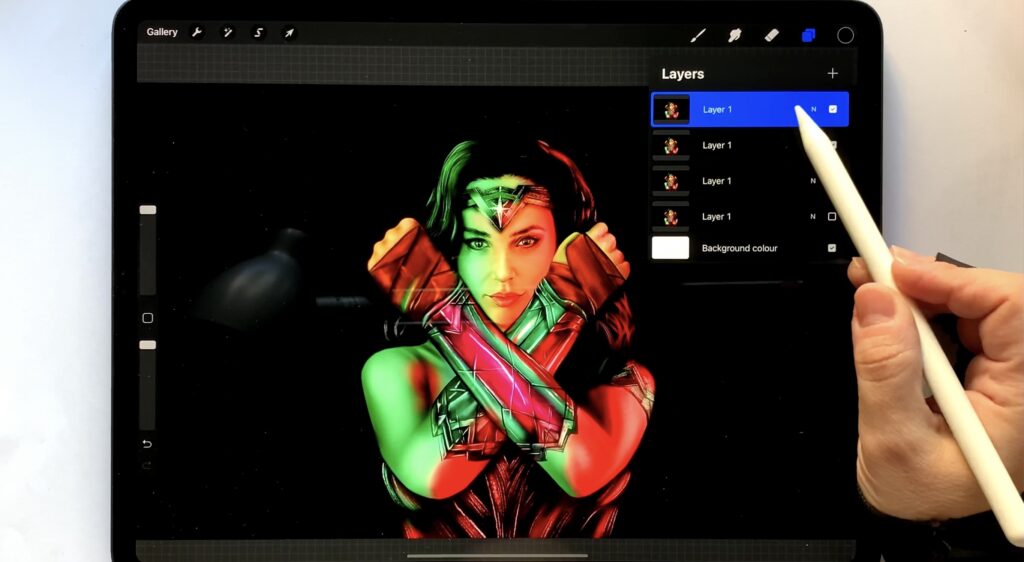Show the bottom unchecked Layer 1
Screen dimensions: 1024x562
(x=832, y=216)
